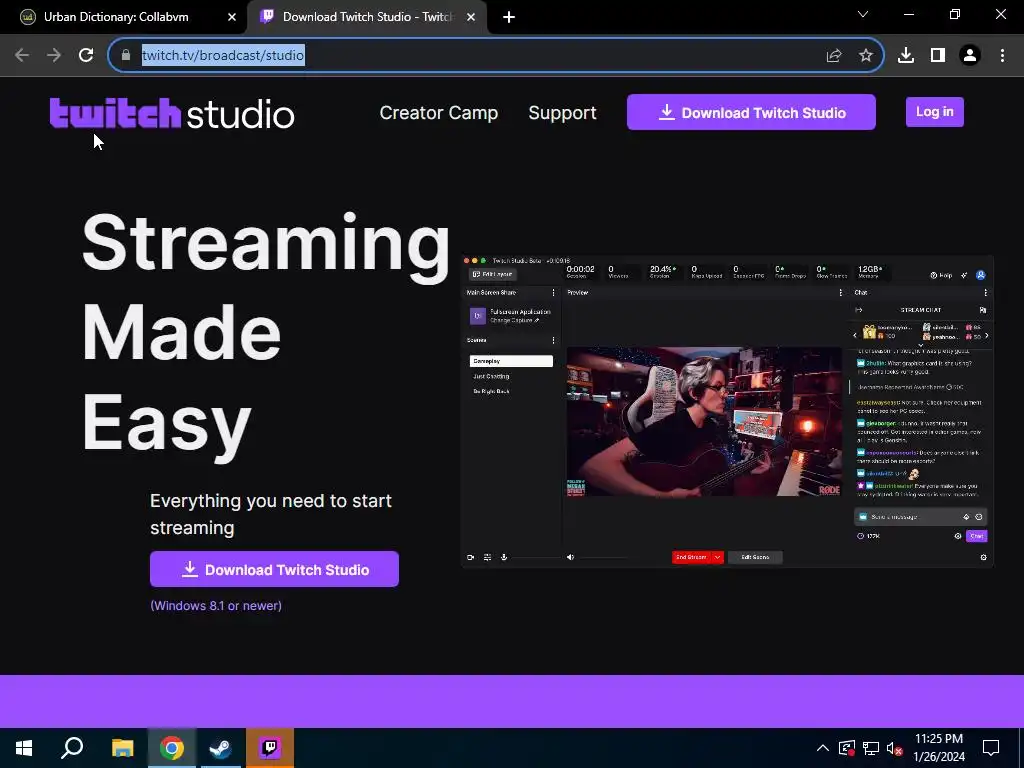
Task: Click header Download Twitch Studio button
Action: [751, 112]
